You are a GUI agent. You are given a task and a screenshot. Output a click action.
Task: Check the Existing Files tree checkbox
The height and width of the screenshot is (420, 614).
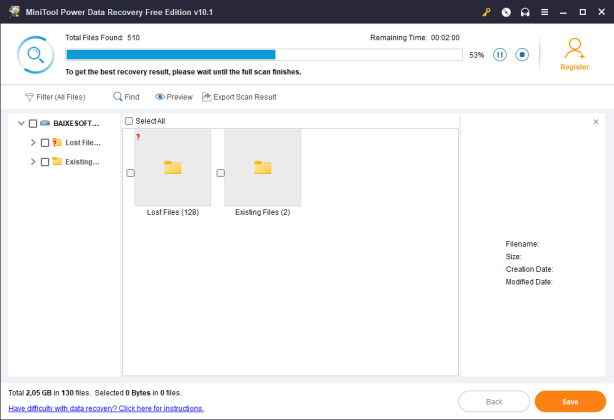(x=45, y=162)
